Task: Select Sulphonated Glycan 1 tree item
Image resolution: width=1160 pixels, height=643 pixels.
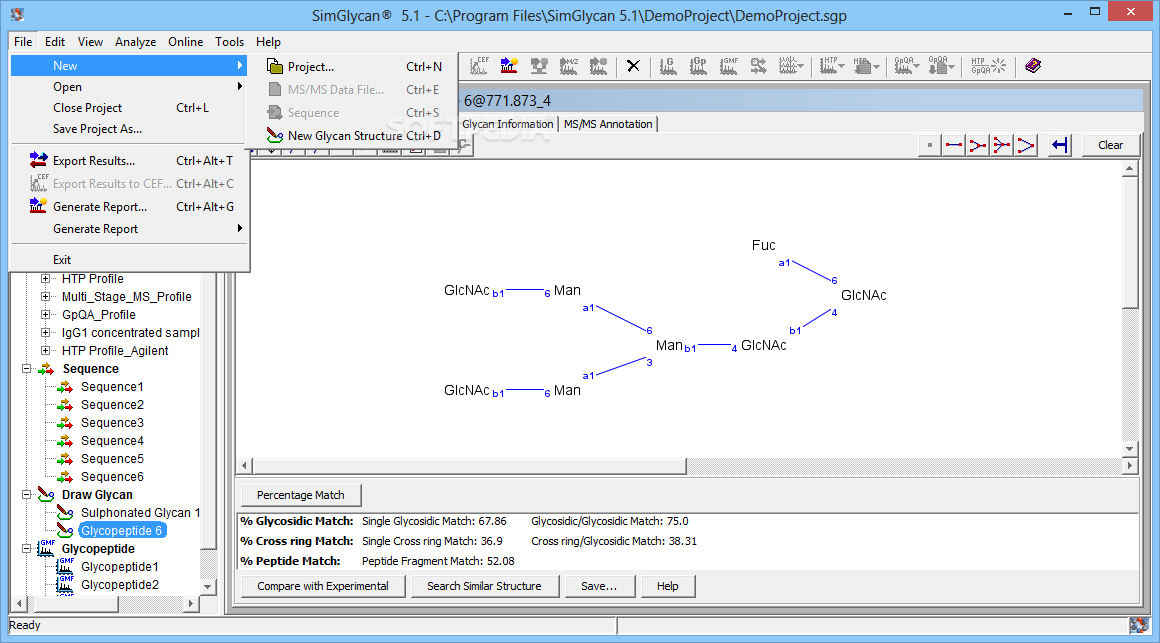Action: tap(141, 513)
